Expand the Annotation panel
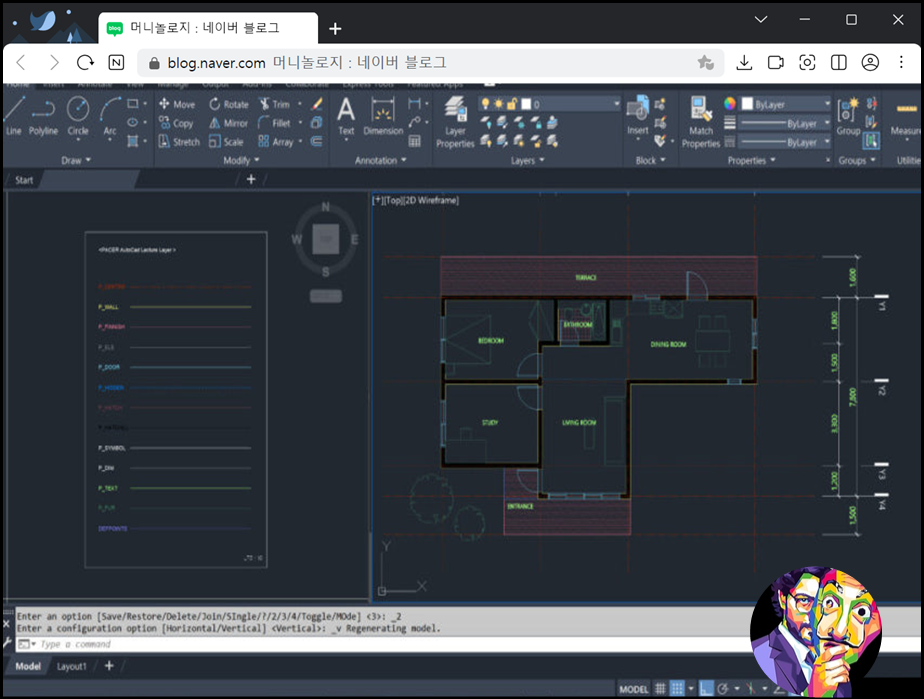924x699 pixels. click(381, 160)
